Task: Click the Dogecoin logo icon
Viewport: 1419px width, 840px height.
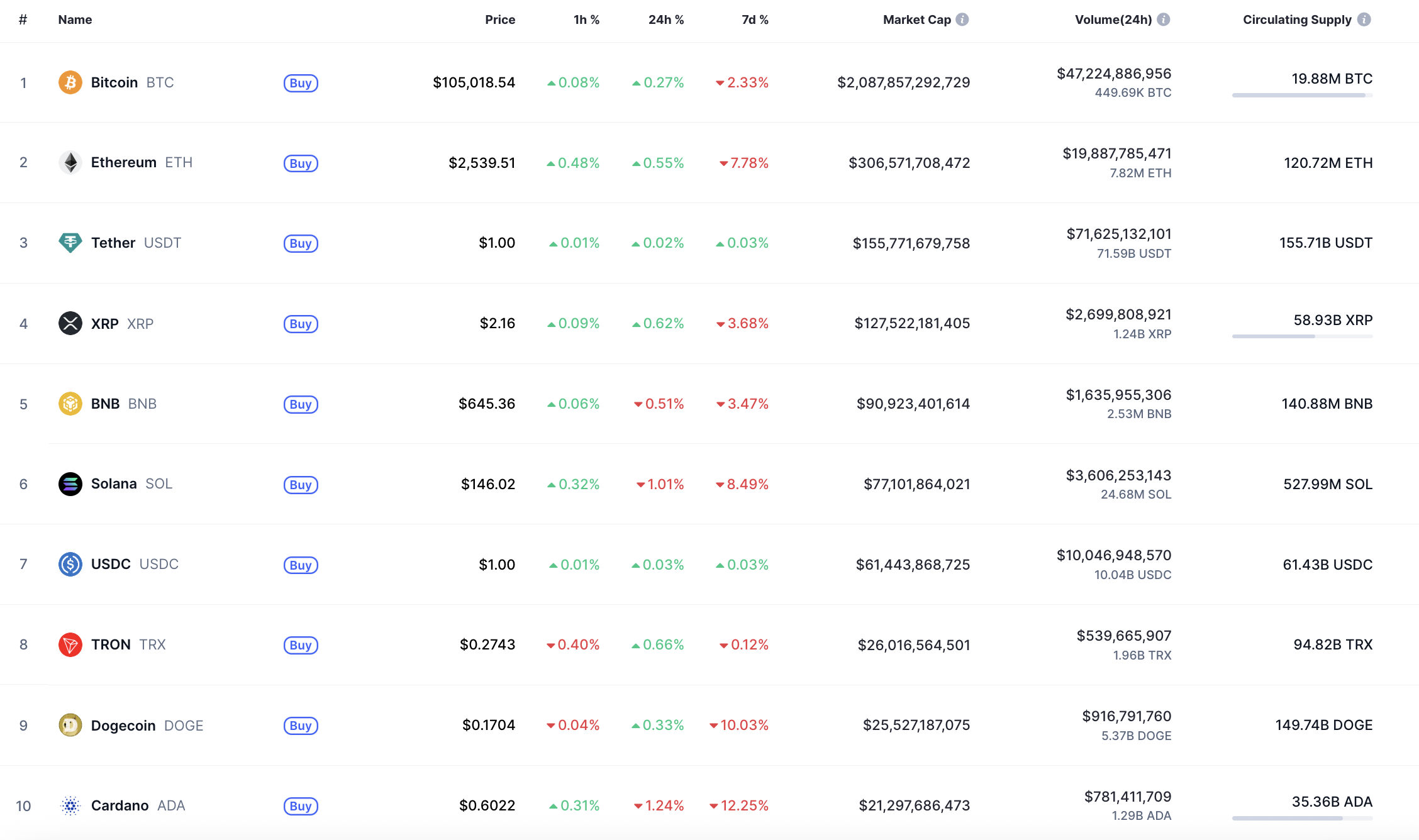Action: 70,725
